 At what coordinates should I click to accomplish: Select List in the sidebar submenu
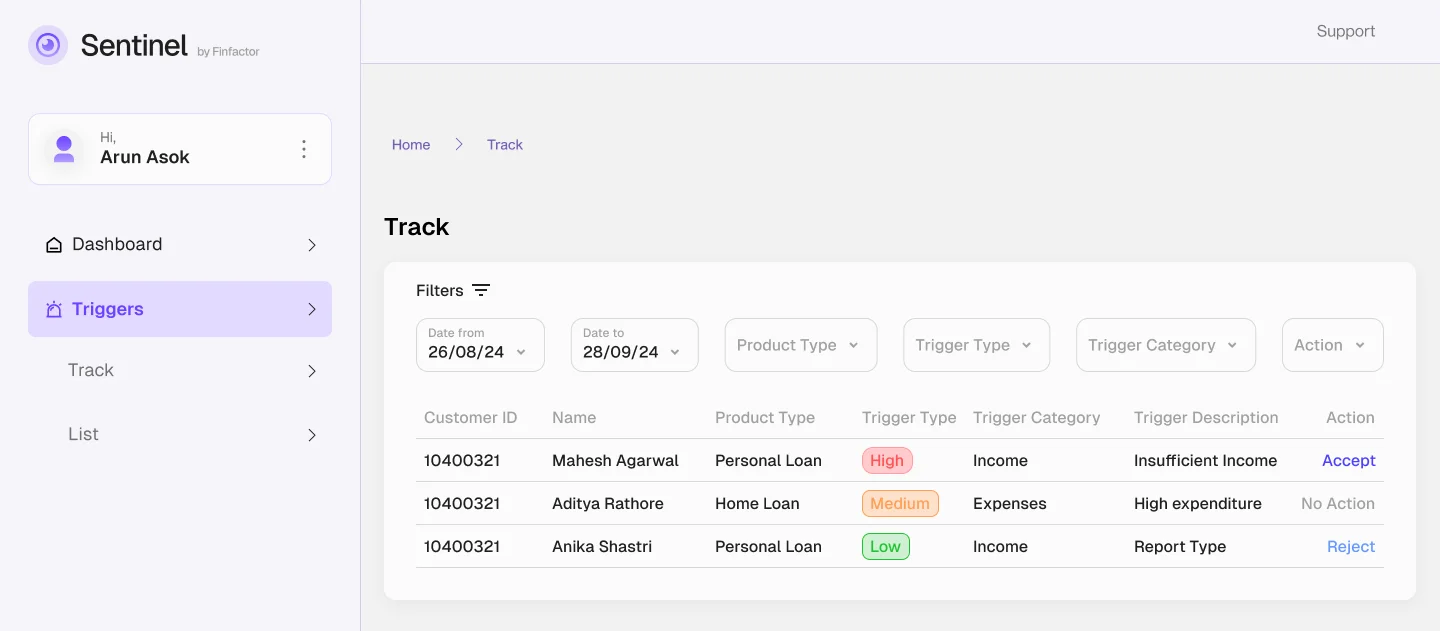[x=83, y=434]
